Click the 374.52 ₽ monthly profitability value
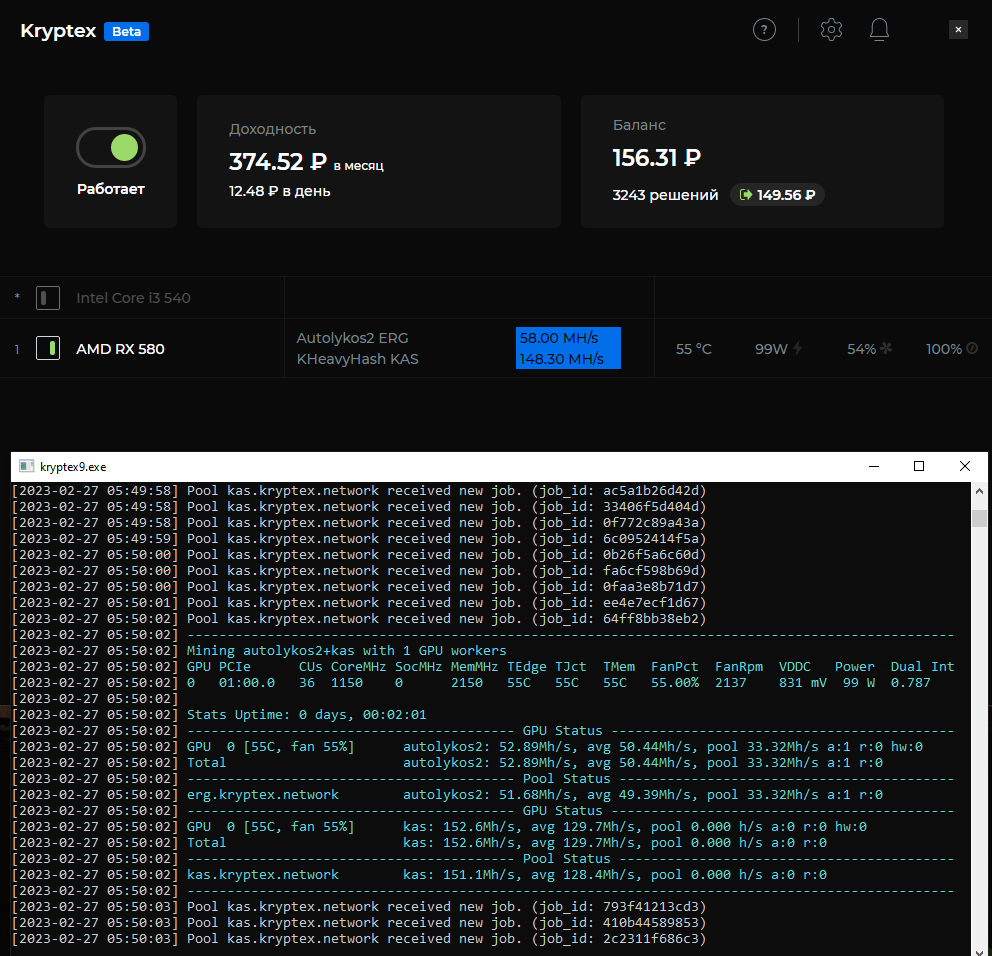The image size is (992, 956). 278,161
